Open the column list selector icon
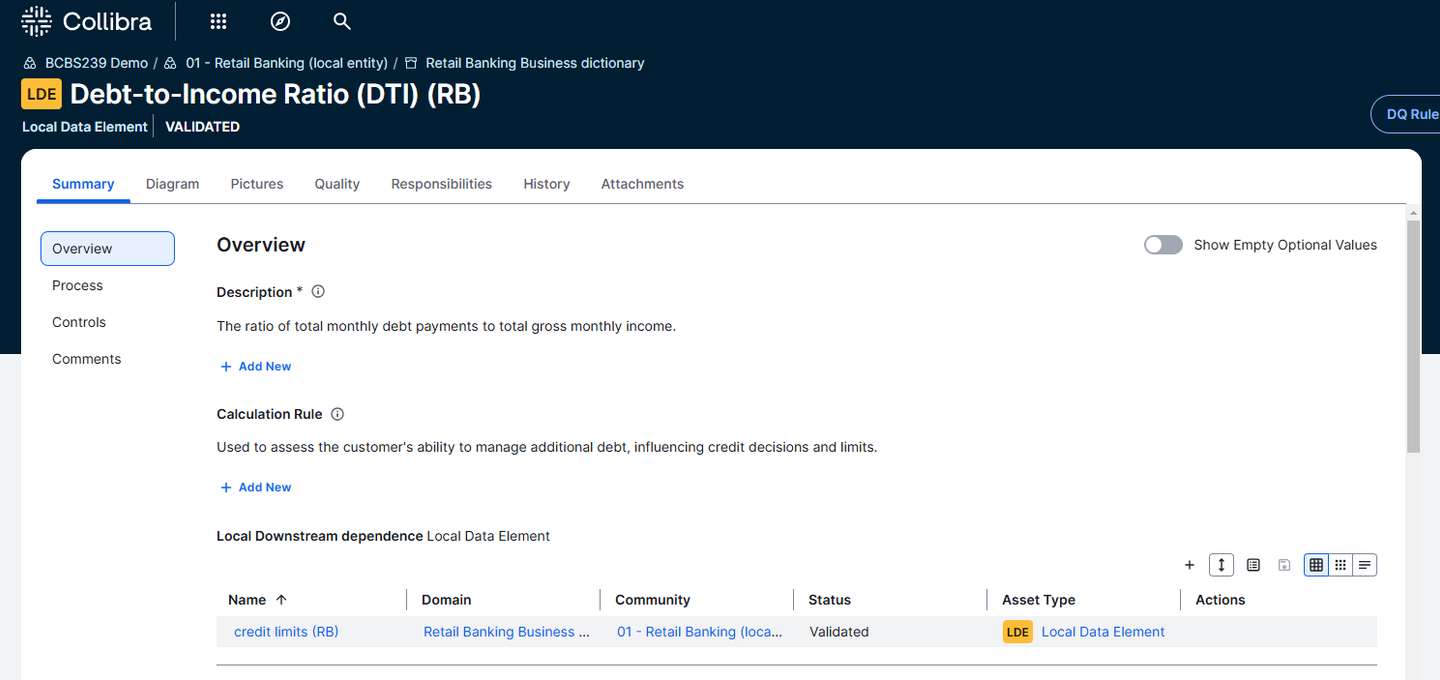 coord(1253,565)
